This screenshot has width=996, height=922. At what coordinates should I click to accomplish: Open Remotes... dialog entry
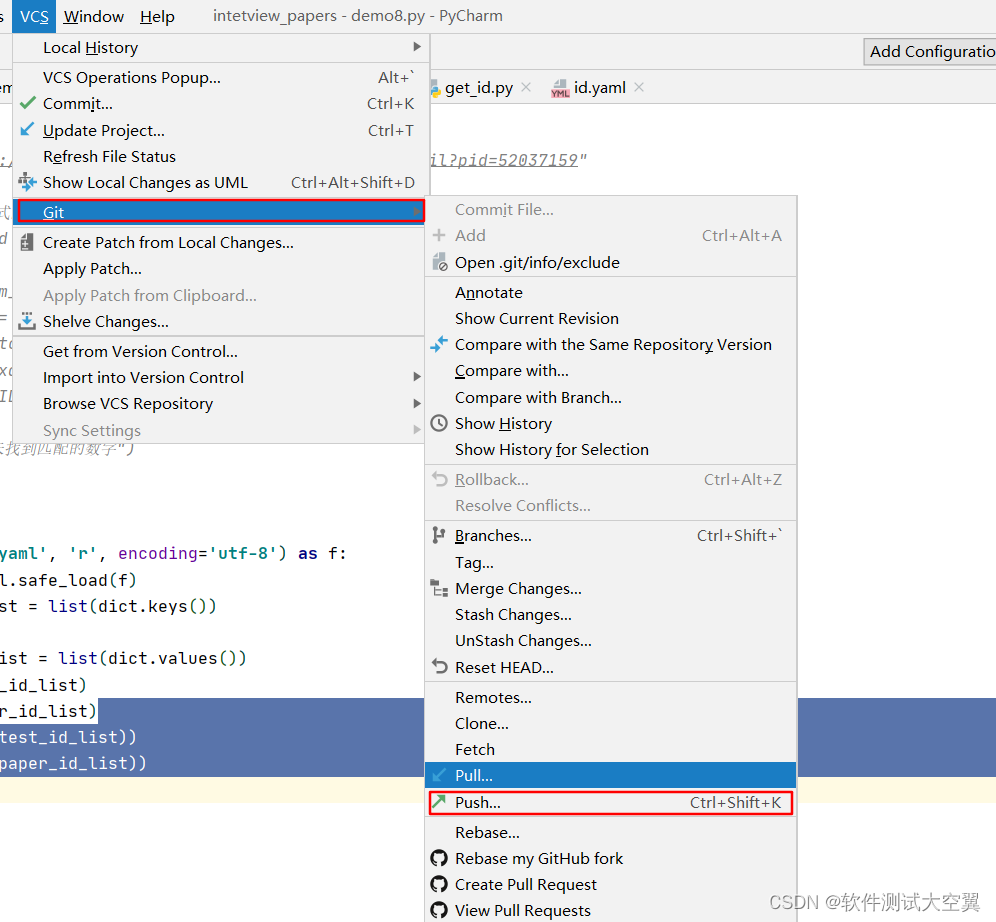(x=610, y=697)
